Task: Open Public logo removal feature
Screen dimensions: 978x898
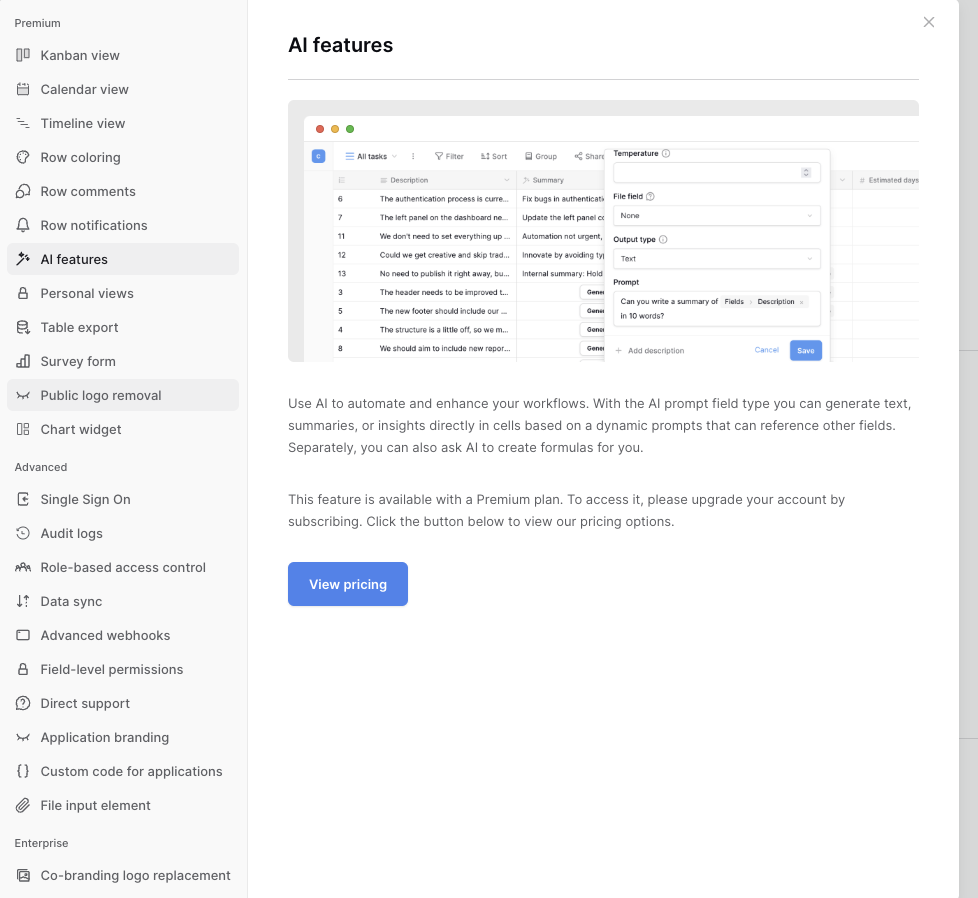Action: 101,395
